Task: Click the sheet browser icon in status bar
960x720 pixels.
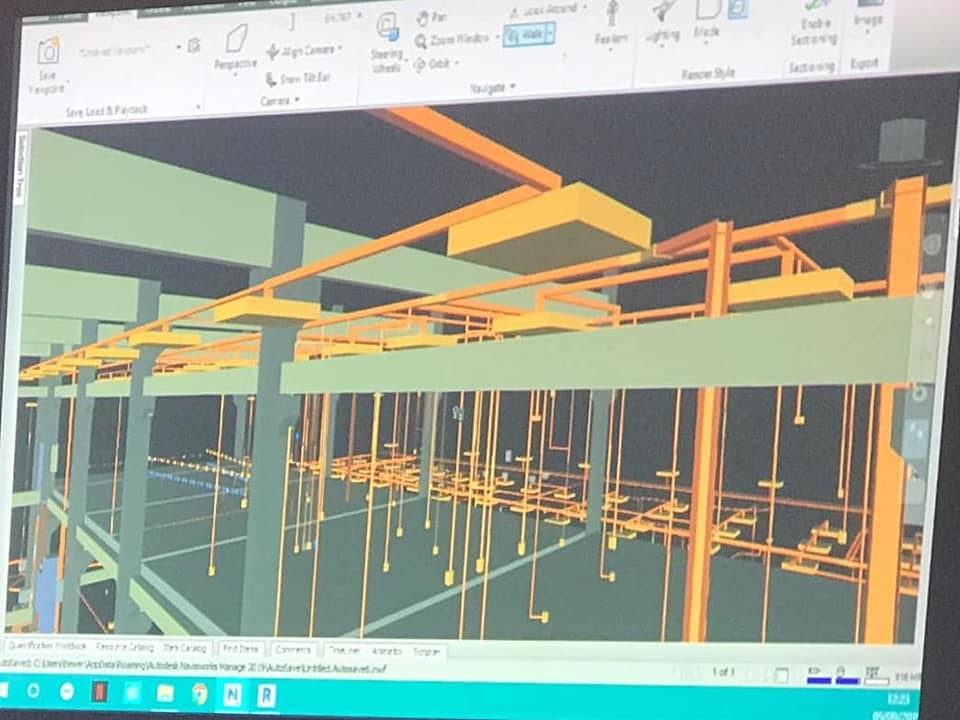Action: [x=782, y=675]
